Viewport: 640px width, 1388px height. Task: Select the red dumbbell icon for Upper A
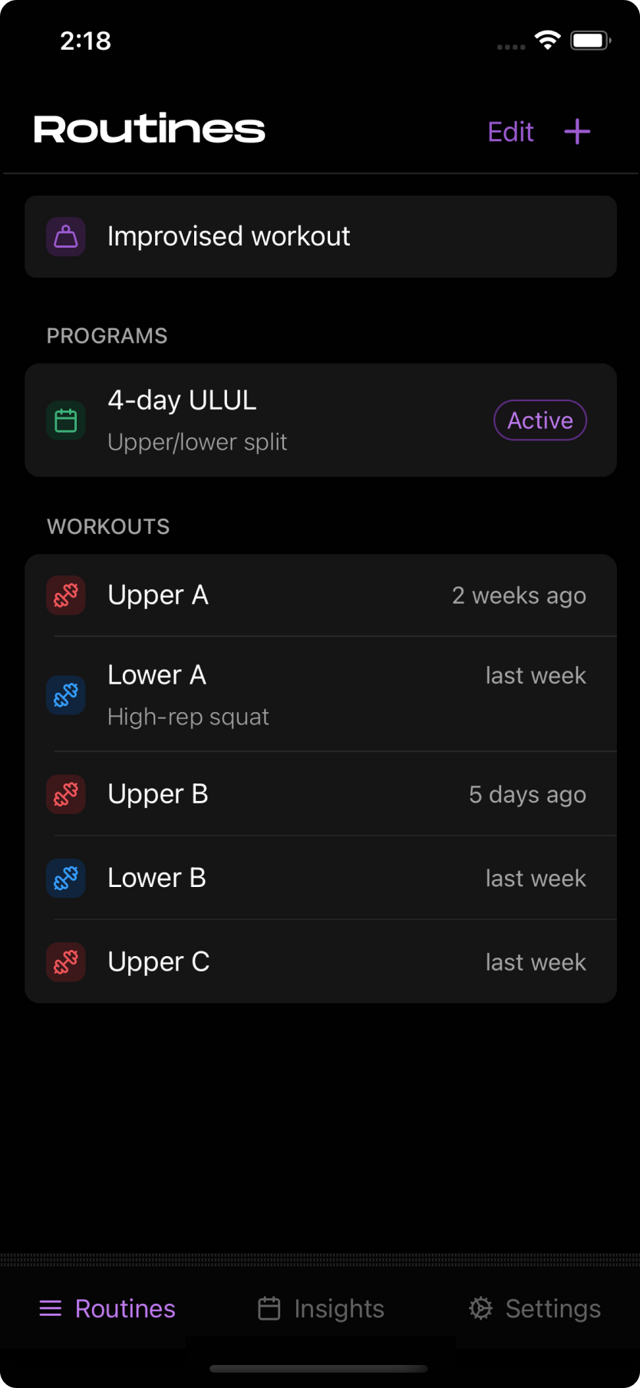(x=65, y=594)
